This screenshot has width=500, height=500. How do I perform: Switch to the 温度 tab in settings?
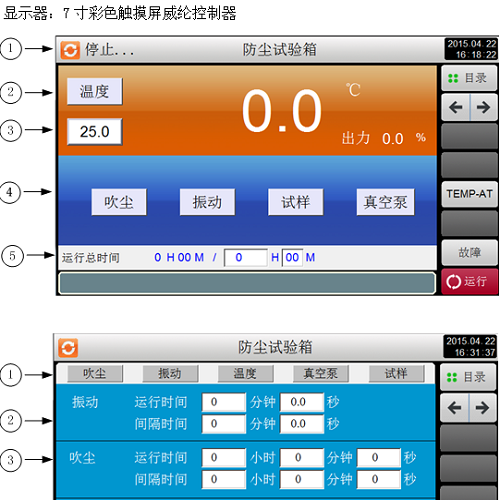246,373
